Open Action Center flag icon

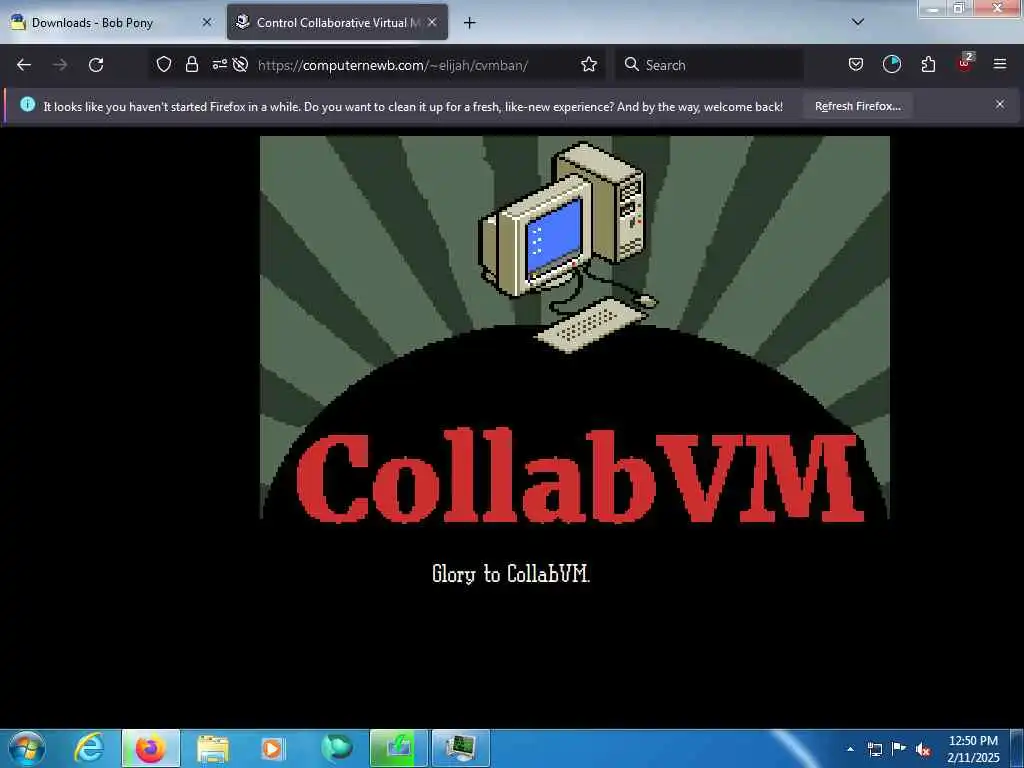[x=899, y=749]
